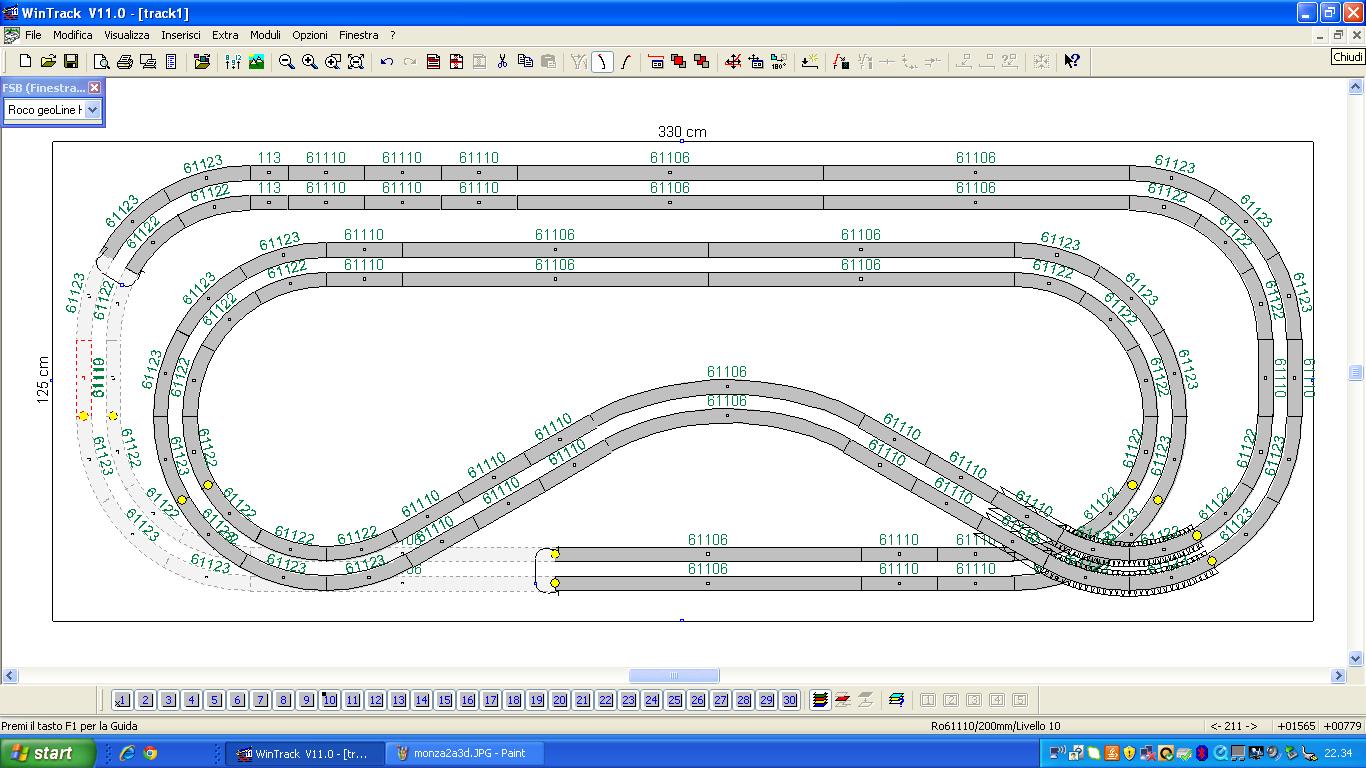Viewport: 1366px width, 768px height.
Task: Click the 330 cm width label
Action: click(682, 132)
